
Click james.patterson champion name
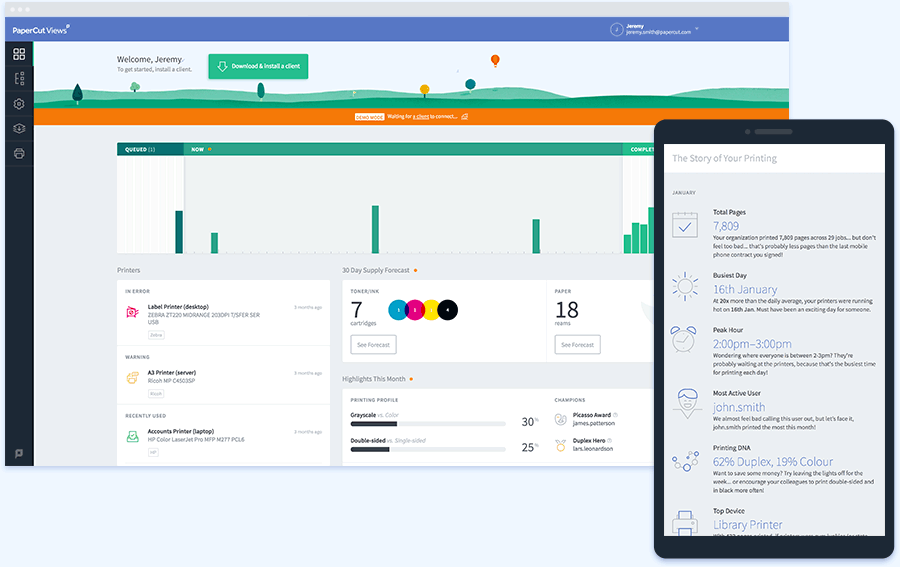[593, 424]
